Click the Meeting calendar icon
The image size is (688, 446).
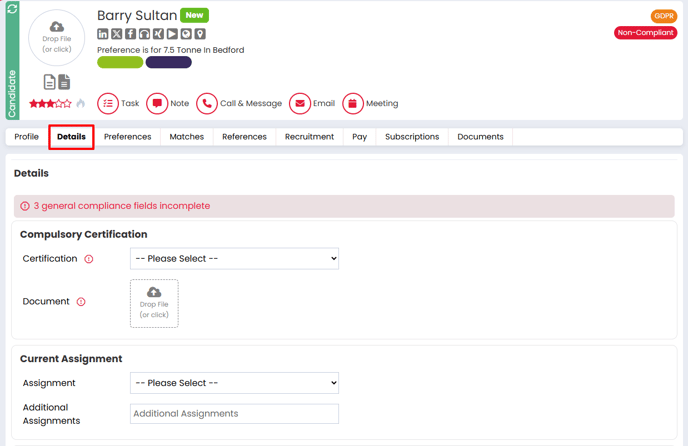[352, 103]
